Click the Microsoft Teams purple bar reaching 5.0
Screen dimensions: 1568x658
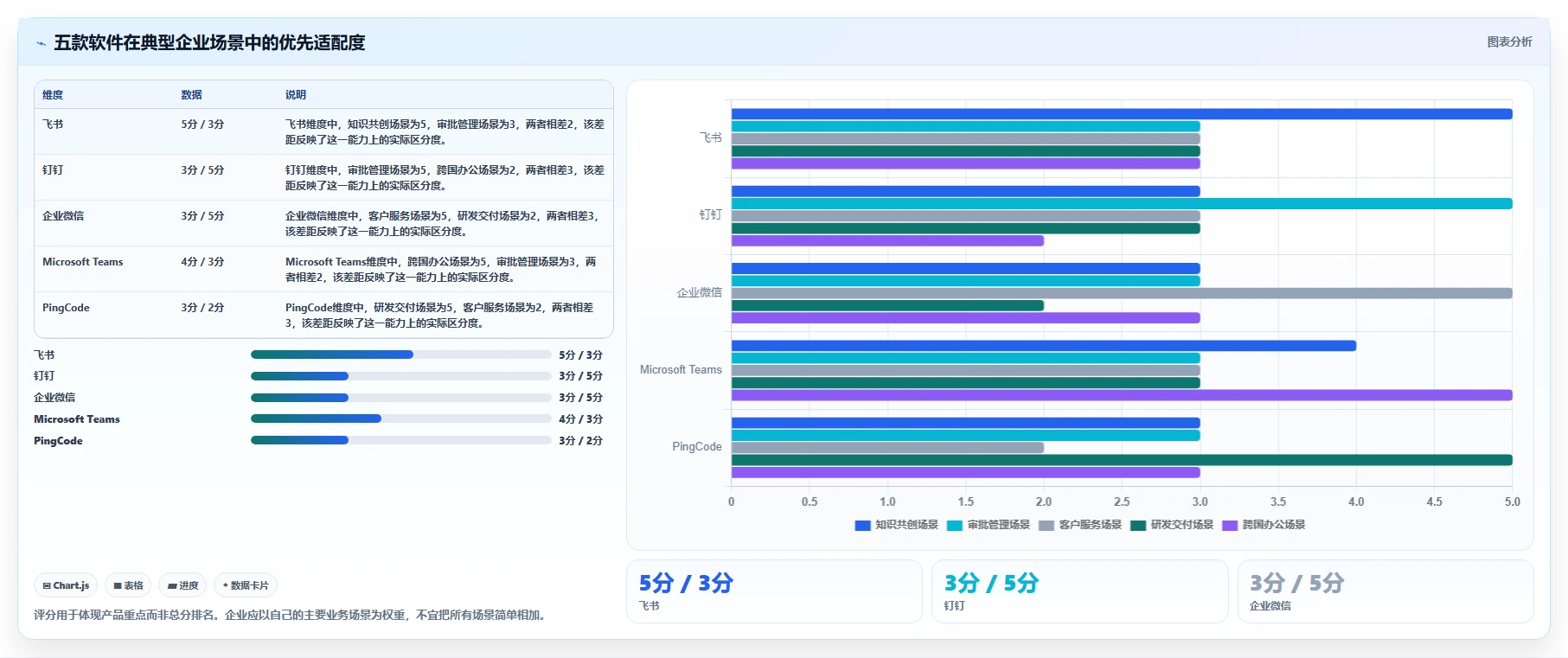point(1122,395)
